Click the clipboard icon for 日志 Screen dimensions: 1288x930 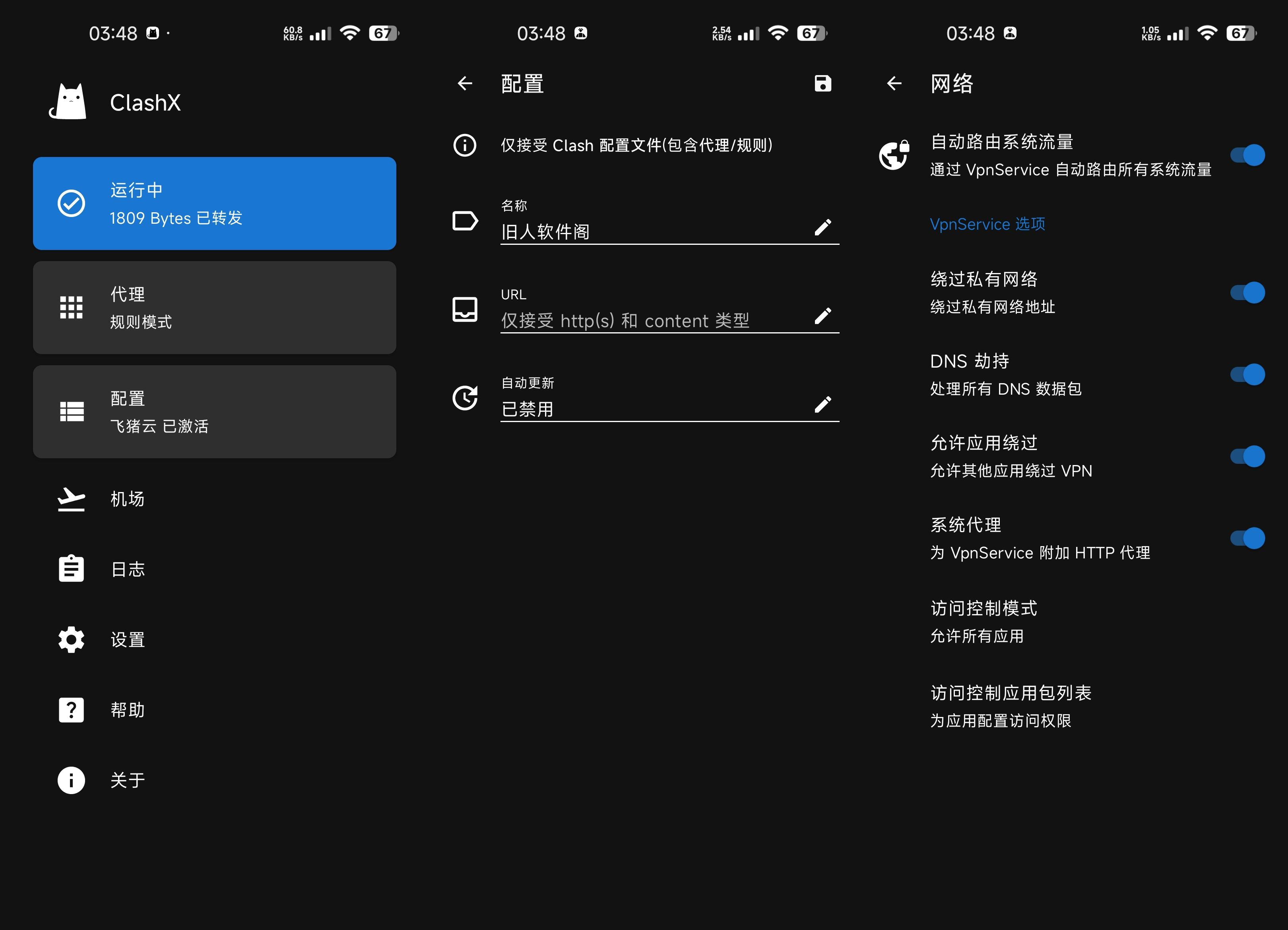(x=72, y=569)
